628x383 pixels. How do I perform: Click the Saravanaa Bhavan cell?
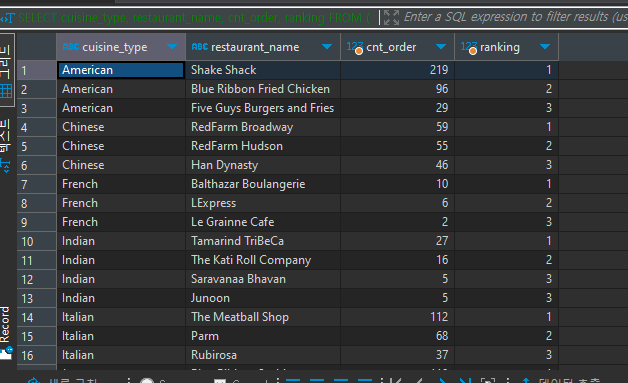(x=263, y=279)
